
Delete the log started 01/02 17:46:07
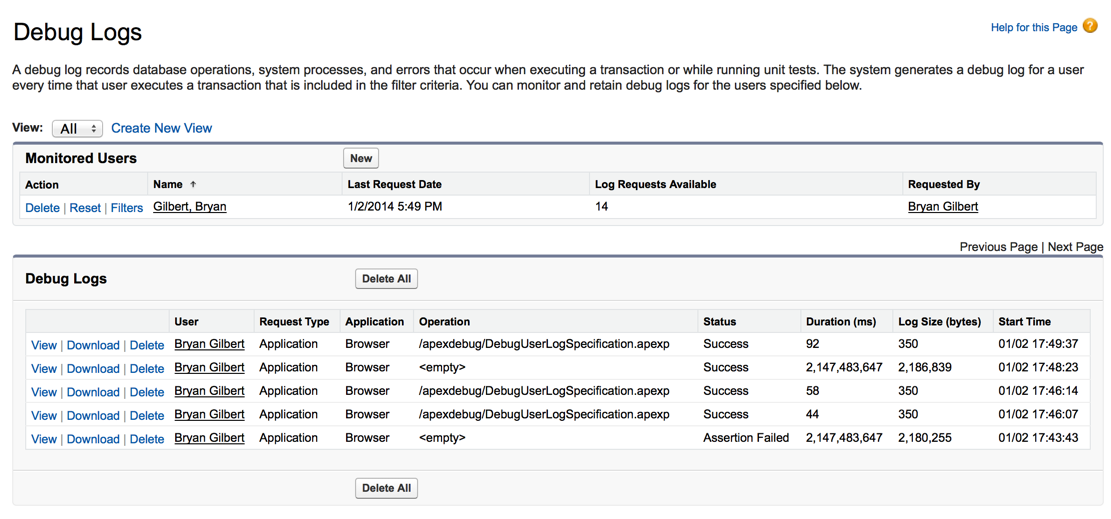tap(147, 415)
